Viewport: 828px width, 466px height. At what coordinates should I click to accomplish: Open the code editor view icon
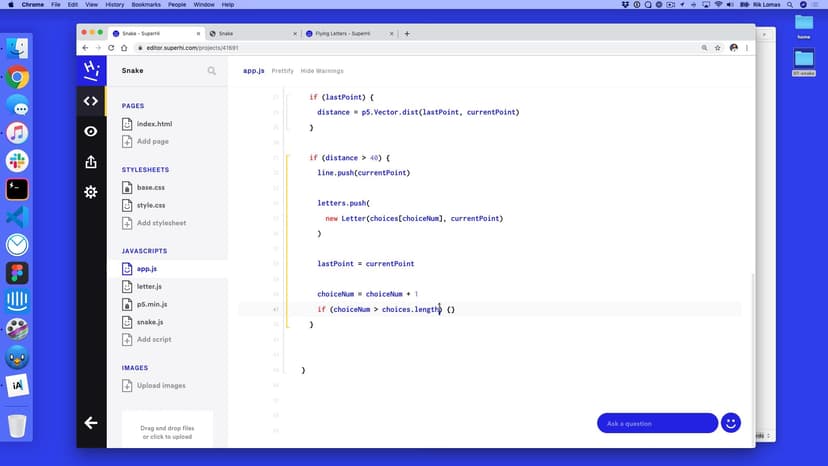(x=91, y=101)
